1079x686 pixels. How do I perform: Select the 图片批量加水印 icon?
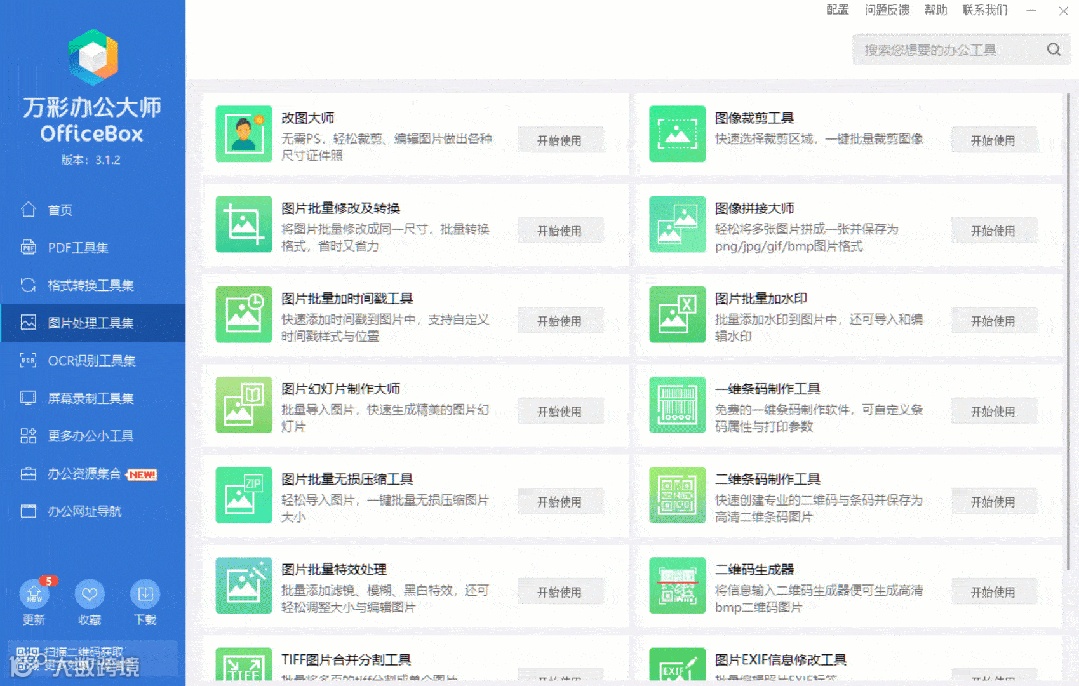[677, 314]
